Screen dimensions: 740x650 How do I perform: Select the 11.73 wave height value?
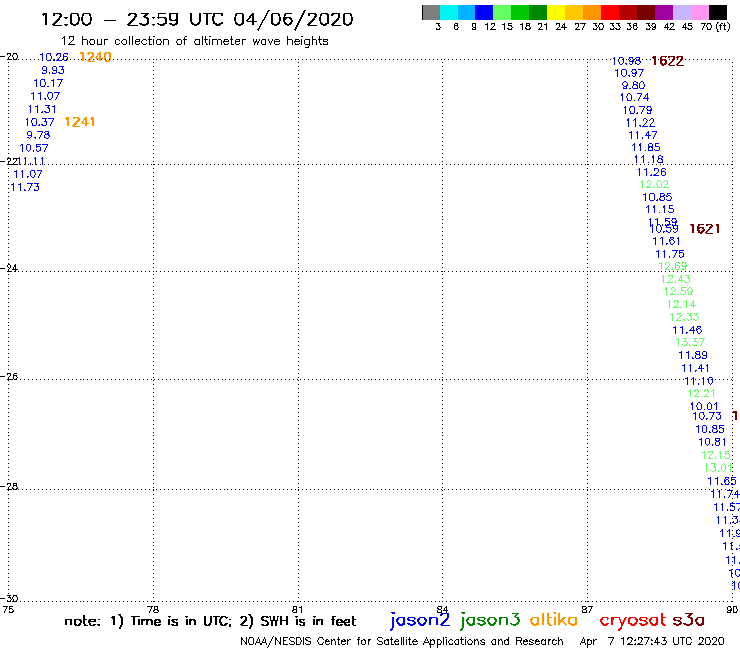[x=25, y=187]
